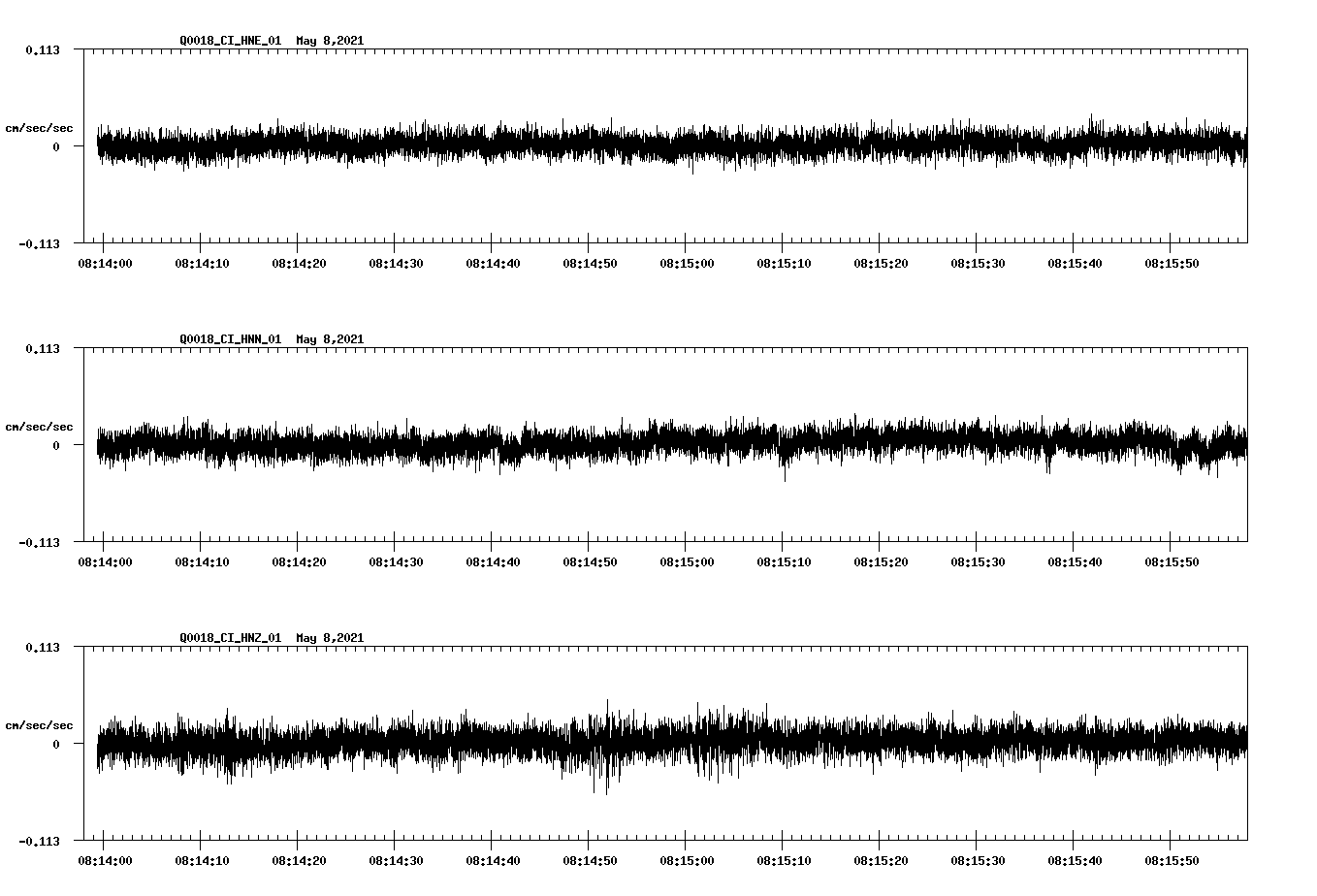Click the 08:14:30 time label on HNE axis
This screenshot has width=1317, height=896.
click(x=397, y=262)
